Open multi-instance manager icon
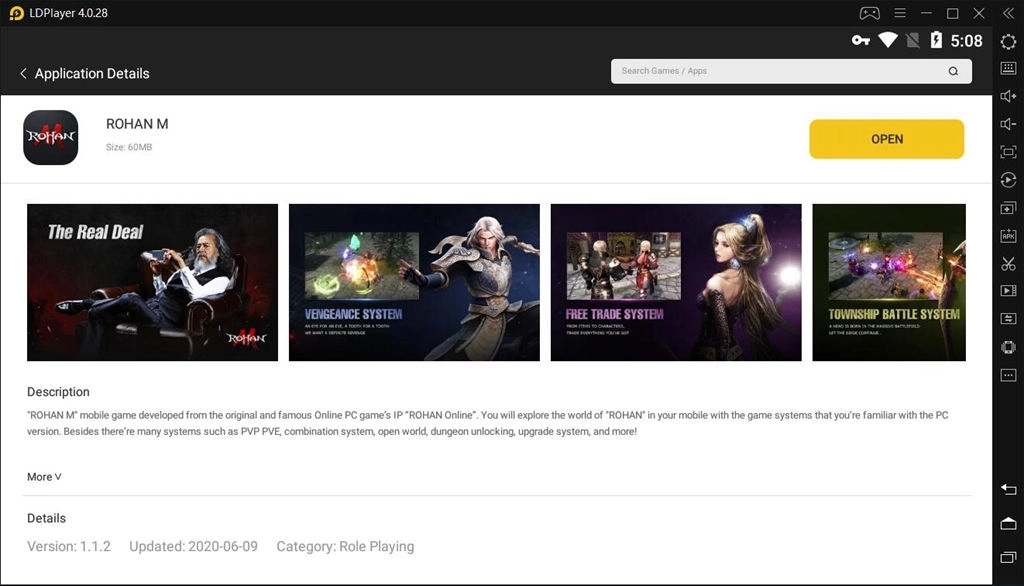Viewport: 1024px width, 586px height. click(1008, 208)
